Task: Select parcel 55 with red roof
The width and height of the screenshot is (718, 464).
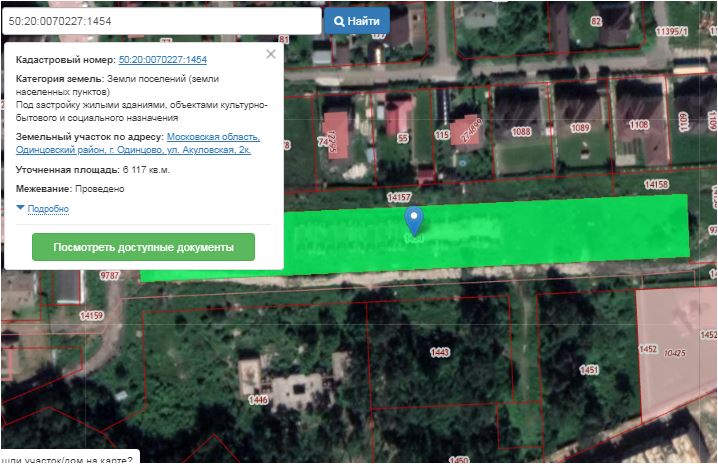Action: click(x=403, y=137)
